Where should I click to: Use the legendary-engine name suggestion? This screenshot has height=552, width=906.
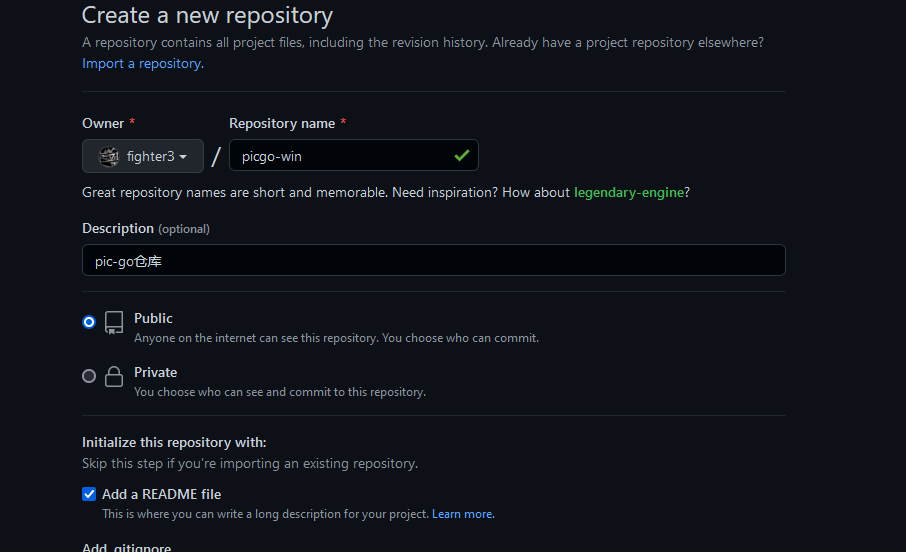pos(629,192)
